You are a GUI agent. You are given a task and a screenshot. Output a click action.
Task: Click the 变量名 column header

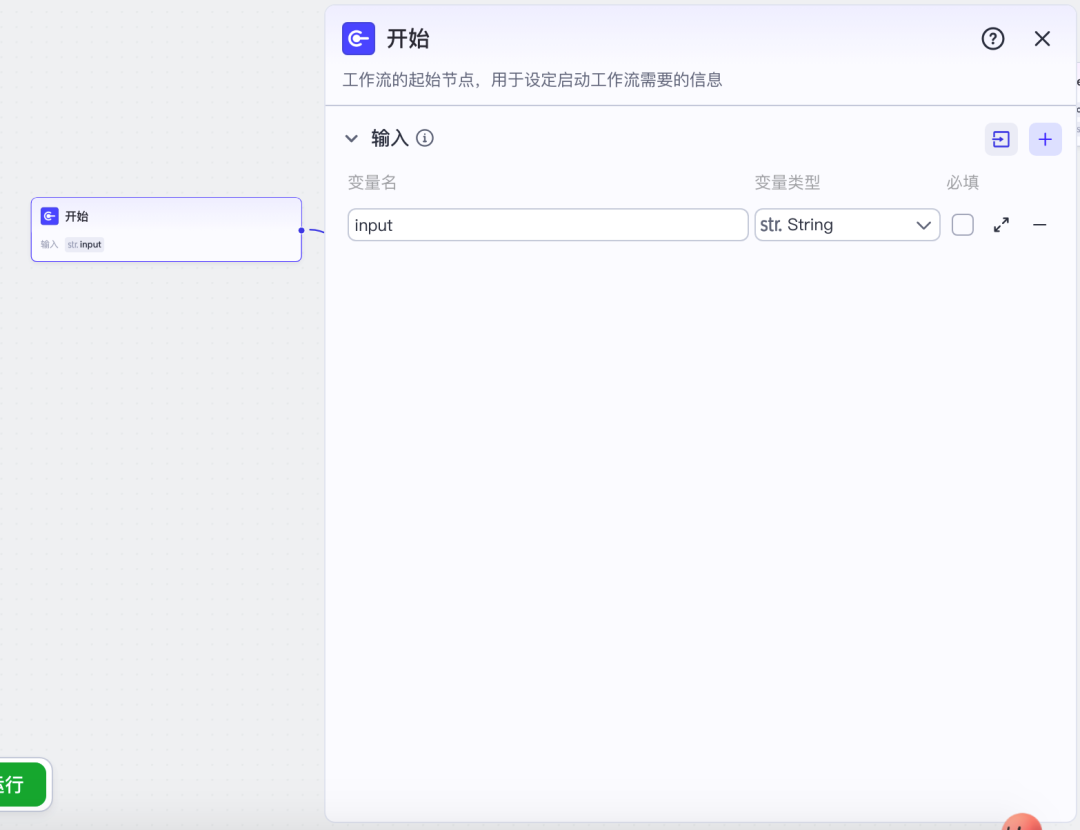[x=372, y=183]
